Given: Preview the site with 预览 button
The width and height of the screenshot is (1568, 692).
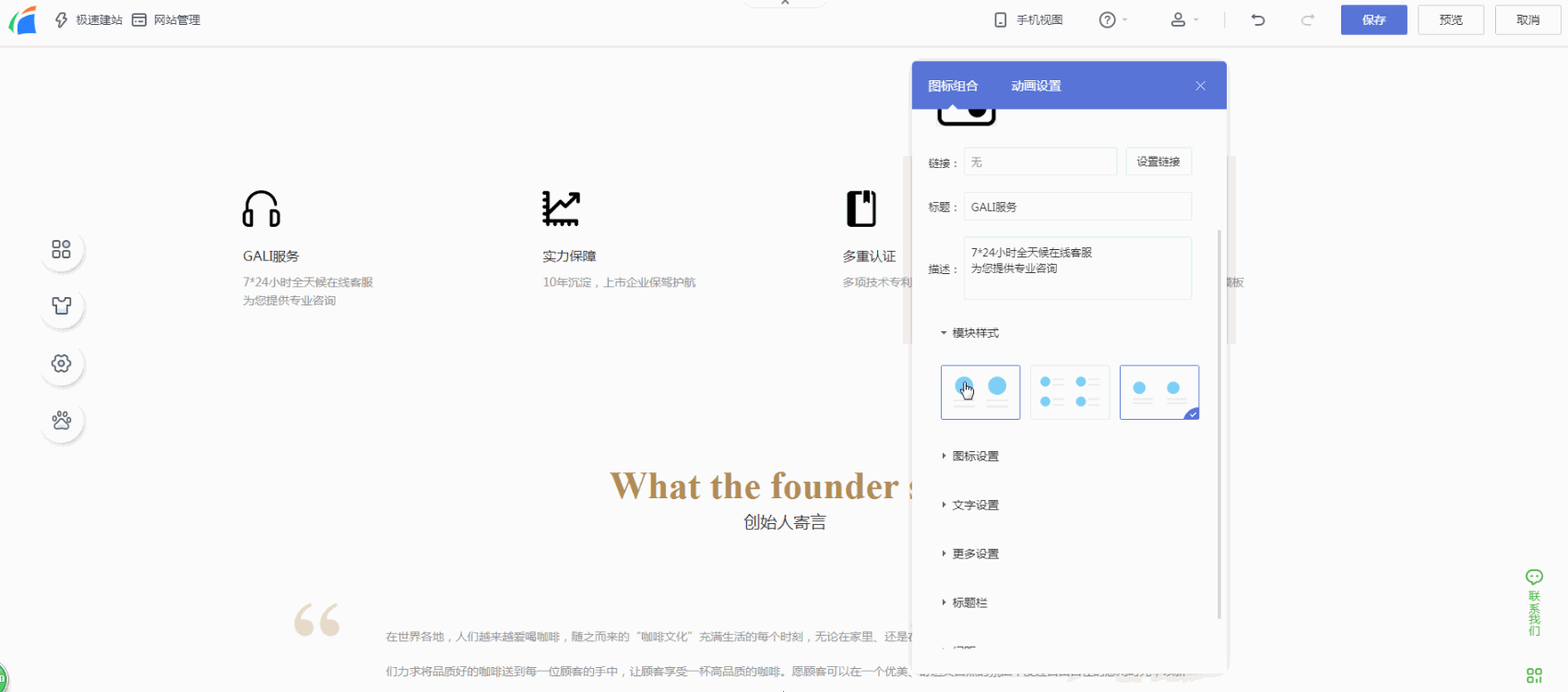Looking at the screenshot, I should click(1451, 19).
